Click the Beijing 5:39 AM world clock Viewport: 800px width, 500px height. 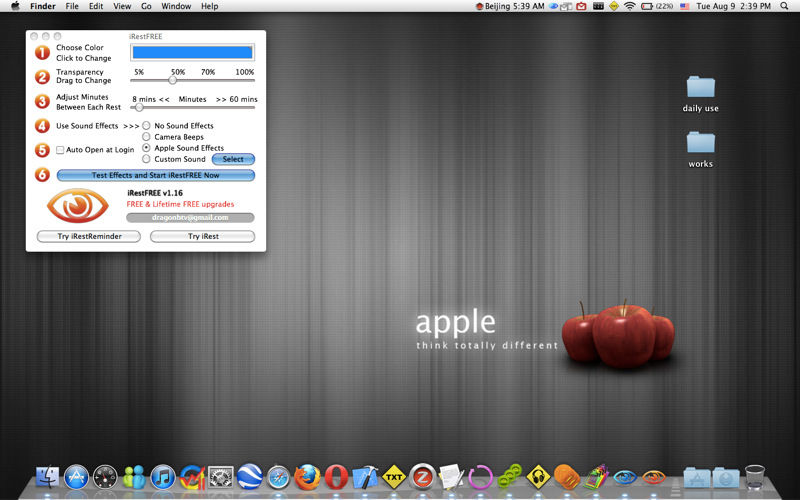510,6
